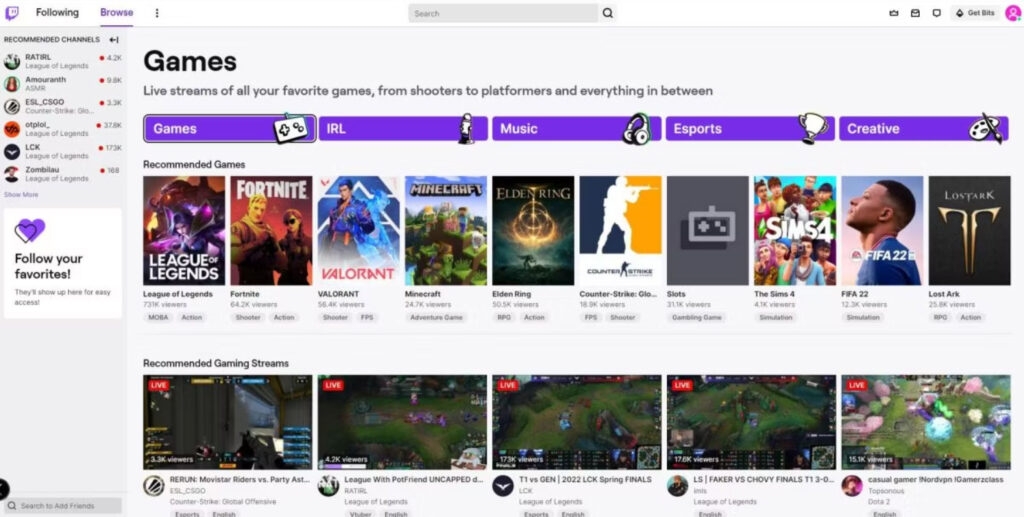Click the RPG tag under Elden Ring
This screenshot has height=517, width=1024.
point(504,317)
